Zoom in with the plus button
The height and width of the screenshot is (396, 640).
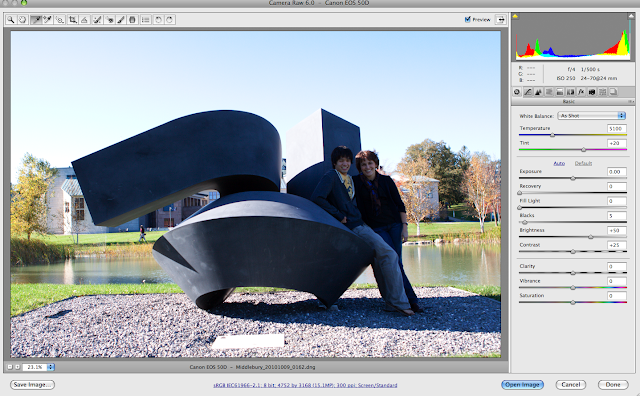pyautogui.click(x=17, y=367)
